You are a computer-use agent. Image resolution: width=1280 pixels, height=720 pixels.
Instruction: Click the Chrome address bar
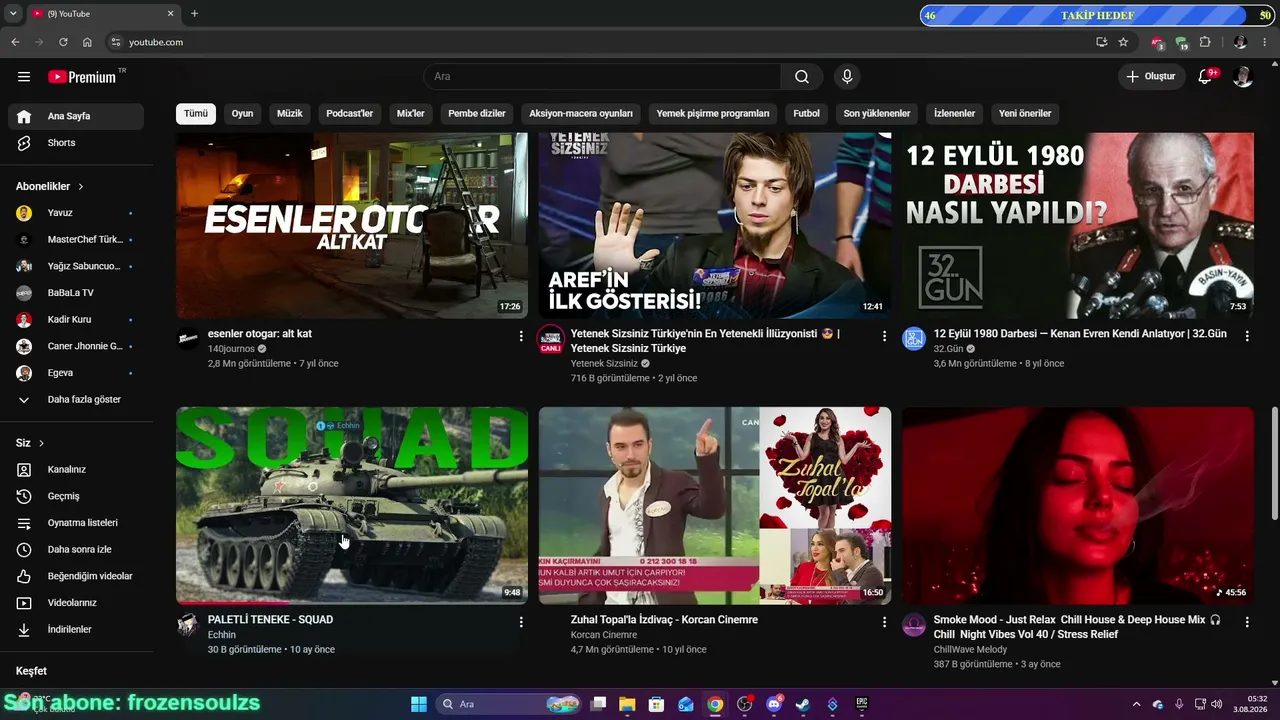(x=600, y=42)
